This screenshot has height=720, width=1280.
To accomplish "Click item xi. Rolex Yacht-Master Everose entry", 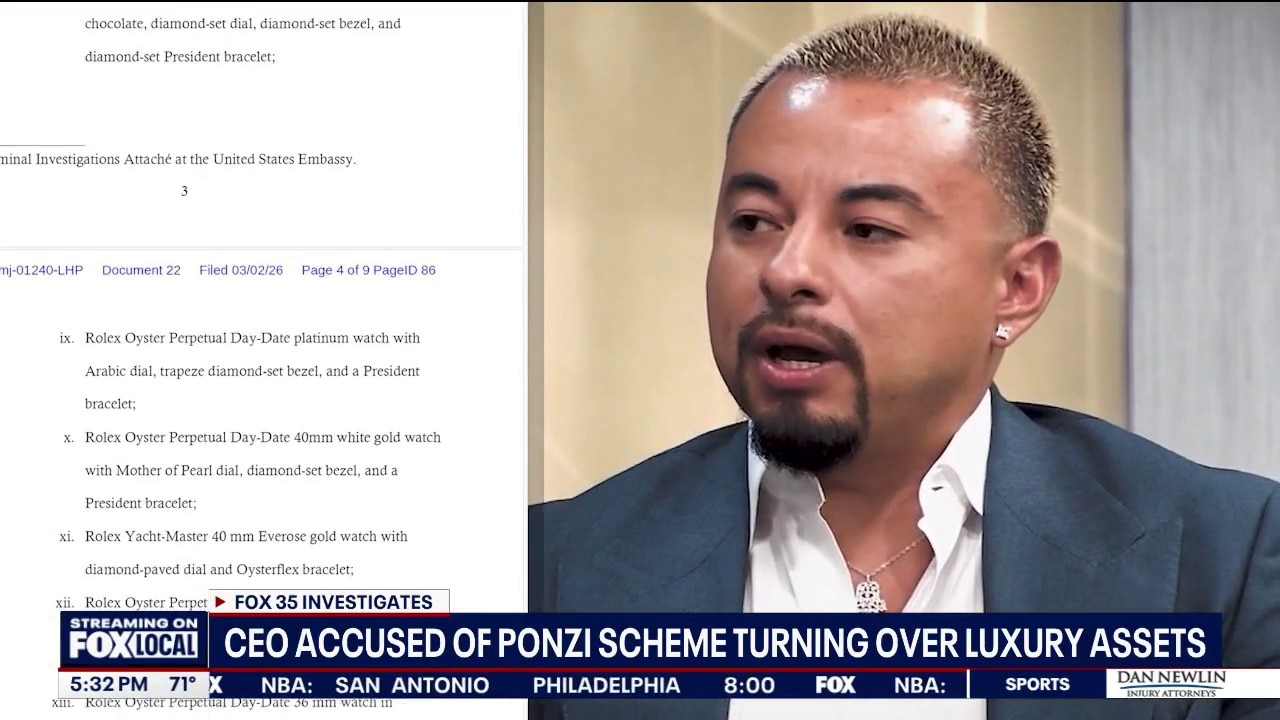I will pyautogui.click(x=234, y=553).
